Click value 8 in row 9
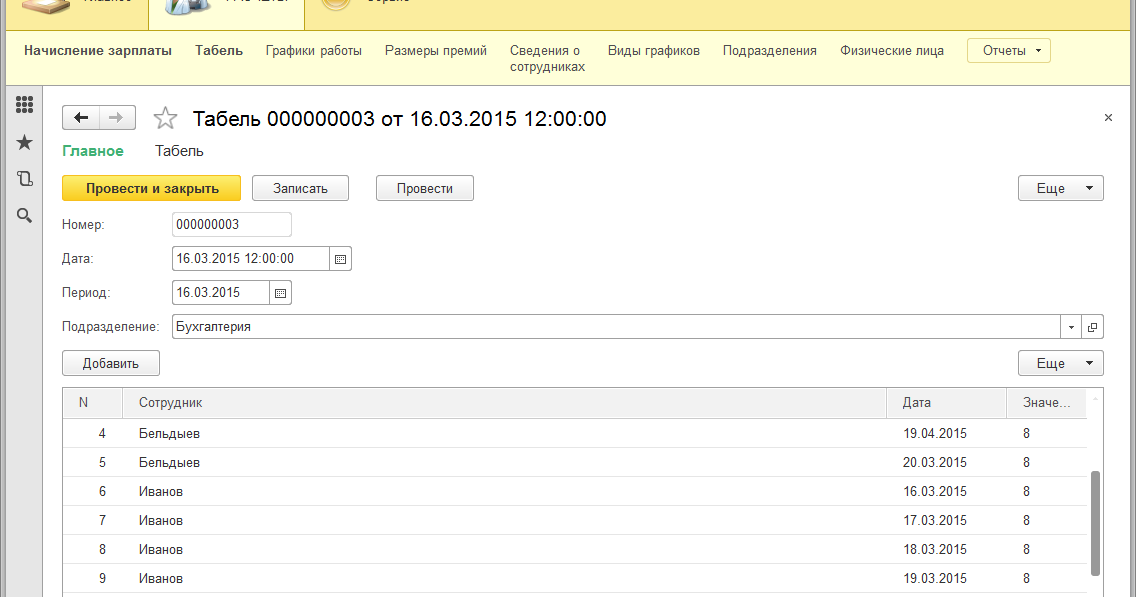 pos(1027,578)
